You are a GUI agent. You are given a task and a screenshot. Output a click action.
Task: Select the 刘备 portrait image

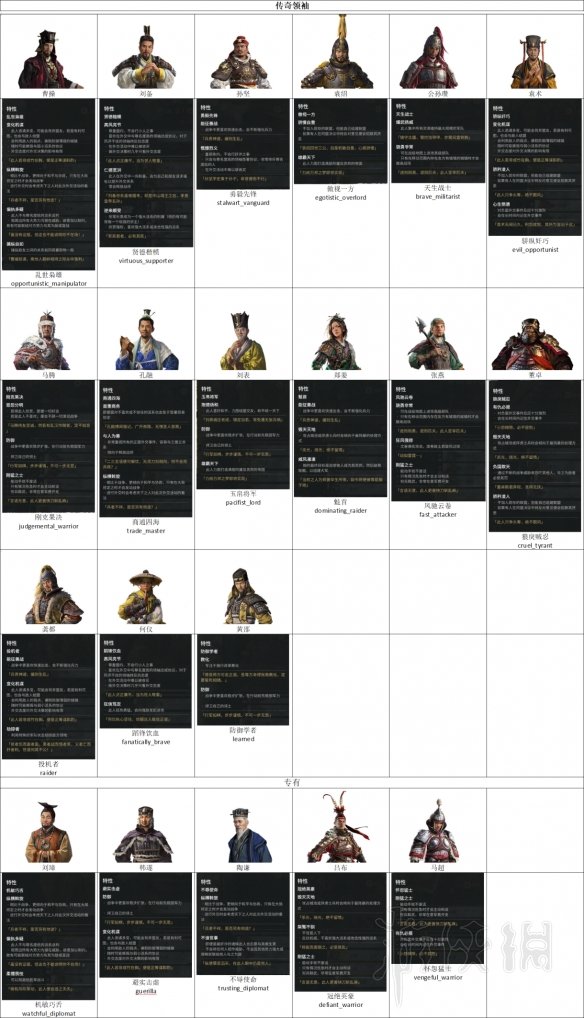click(144, 60)
